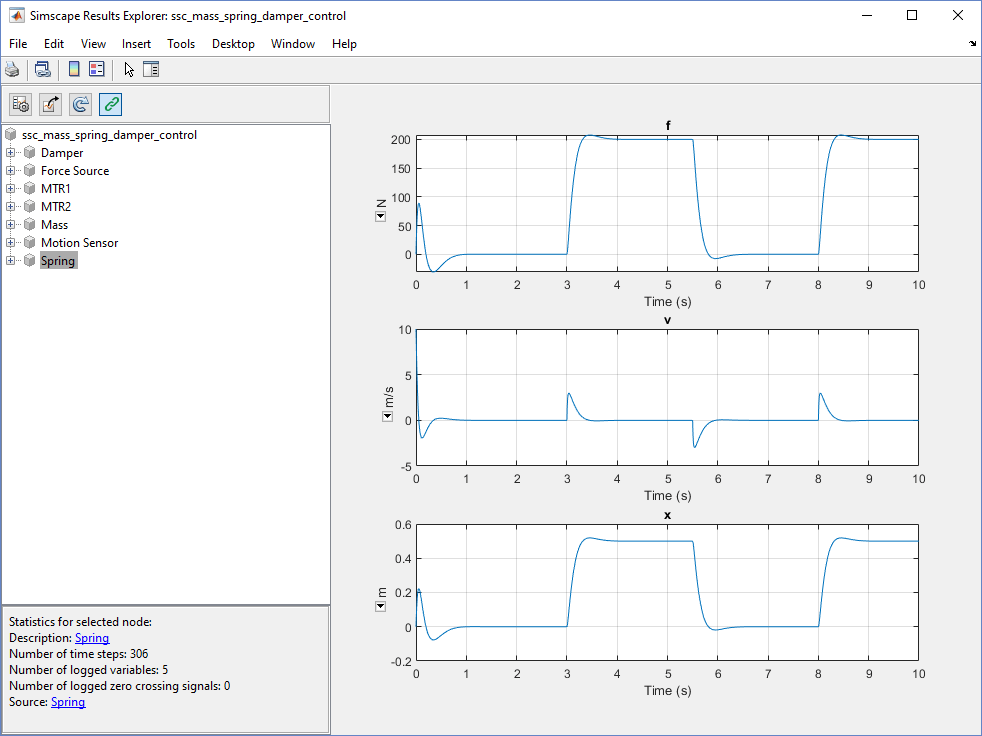Image resolution: width=982 pixels, height=736 pixels.
Task: Toggle link time axes button
Action: (111, 104)
